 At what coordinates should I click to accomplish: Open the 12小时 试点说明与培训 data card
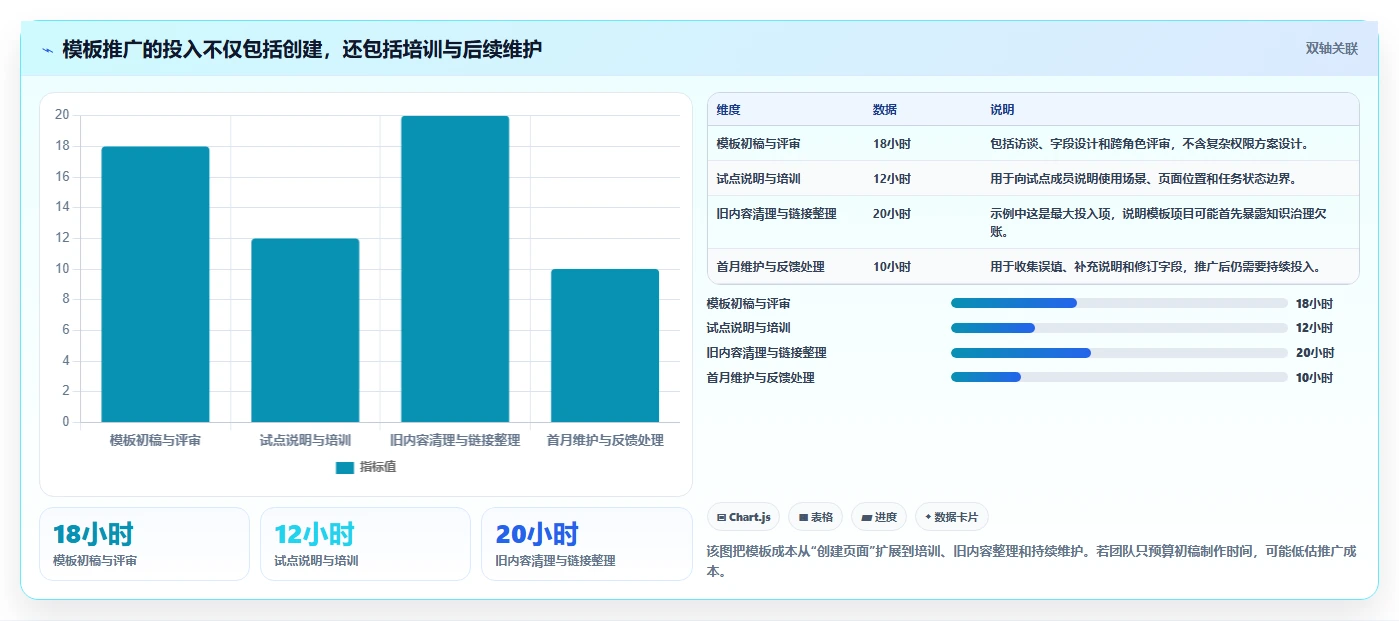365,544
